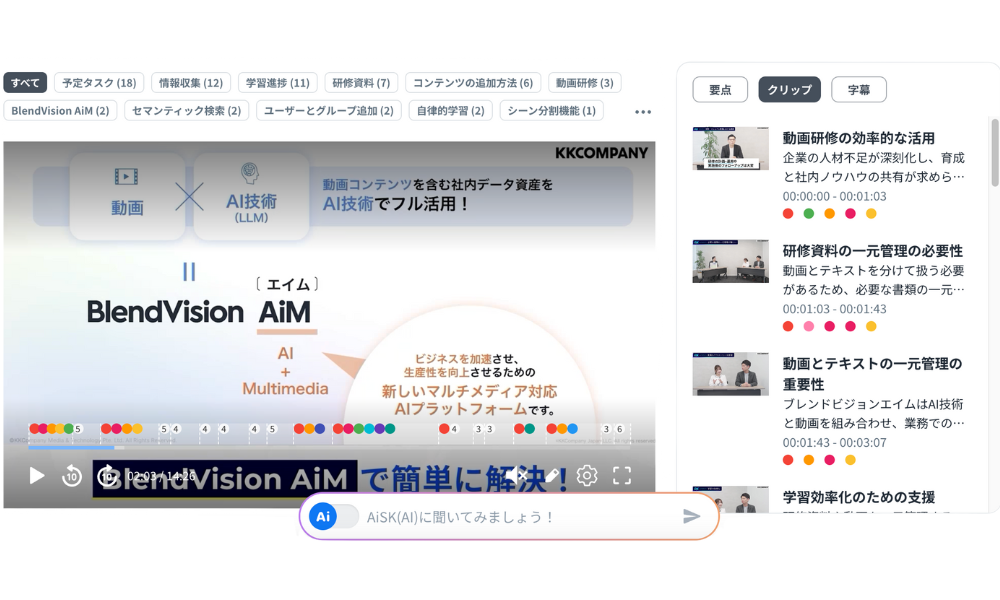The image size is (1000, 600).
Task: Click timestamp 00:01:03 - 00:01:43
Action: click(834, 309)
